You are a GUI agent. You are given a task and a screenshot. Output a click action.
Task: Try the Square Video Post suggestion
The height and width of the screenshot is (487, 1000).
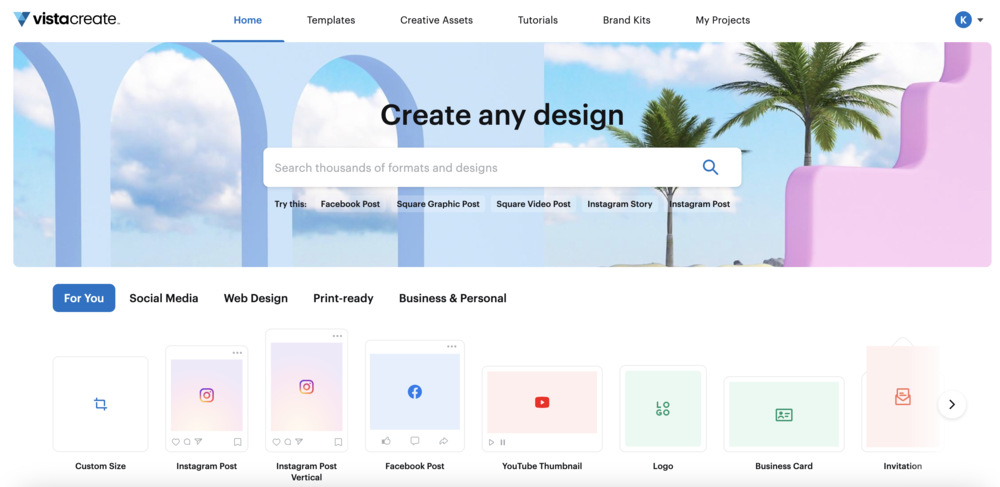(533, 204)
